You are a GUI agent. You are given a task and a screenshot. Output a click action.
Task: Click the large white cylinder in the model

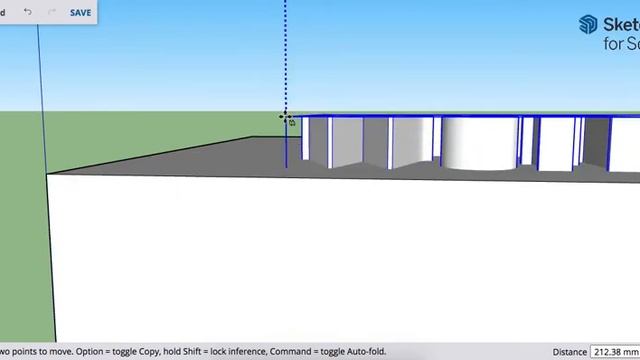pos(480,143)
